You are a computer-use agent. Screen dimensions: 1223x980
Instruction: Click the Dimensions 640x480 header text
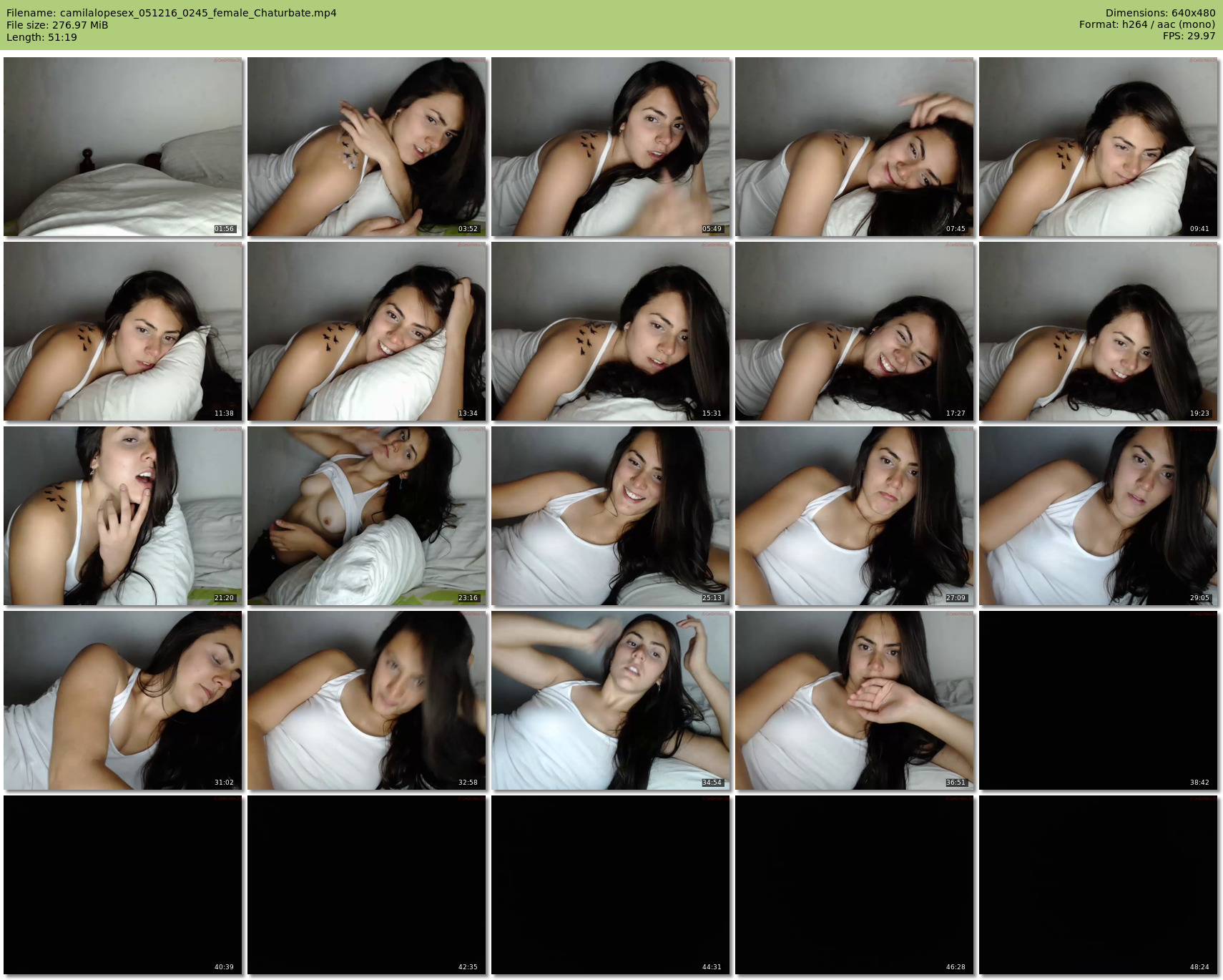(1160, 13)
